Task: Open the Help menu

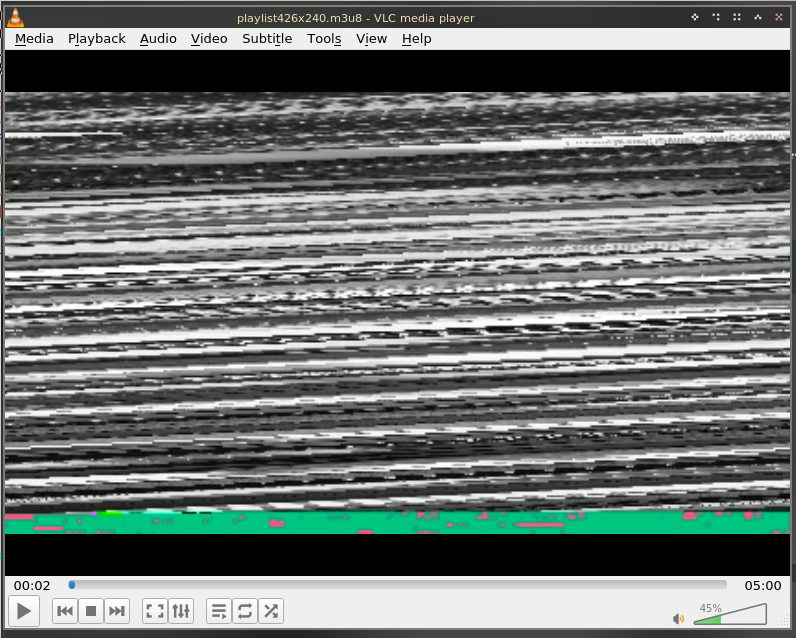Action: (x=417, y=39)
